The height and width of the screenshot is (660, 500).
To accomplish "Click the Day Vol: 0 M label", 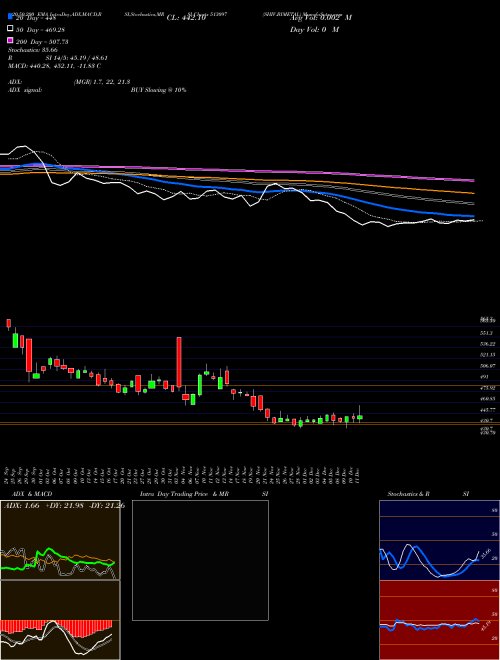I will click(314, 29).
